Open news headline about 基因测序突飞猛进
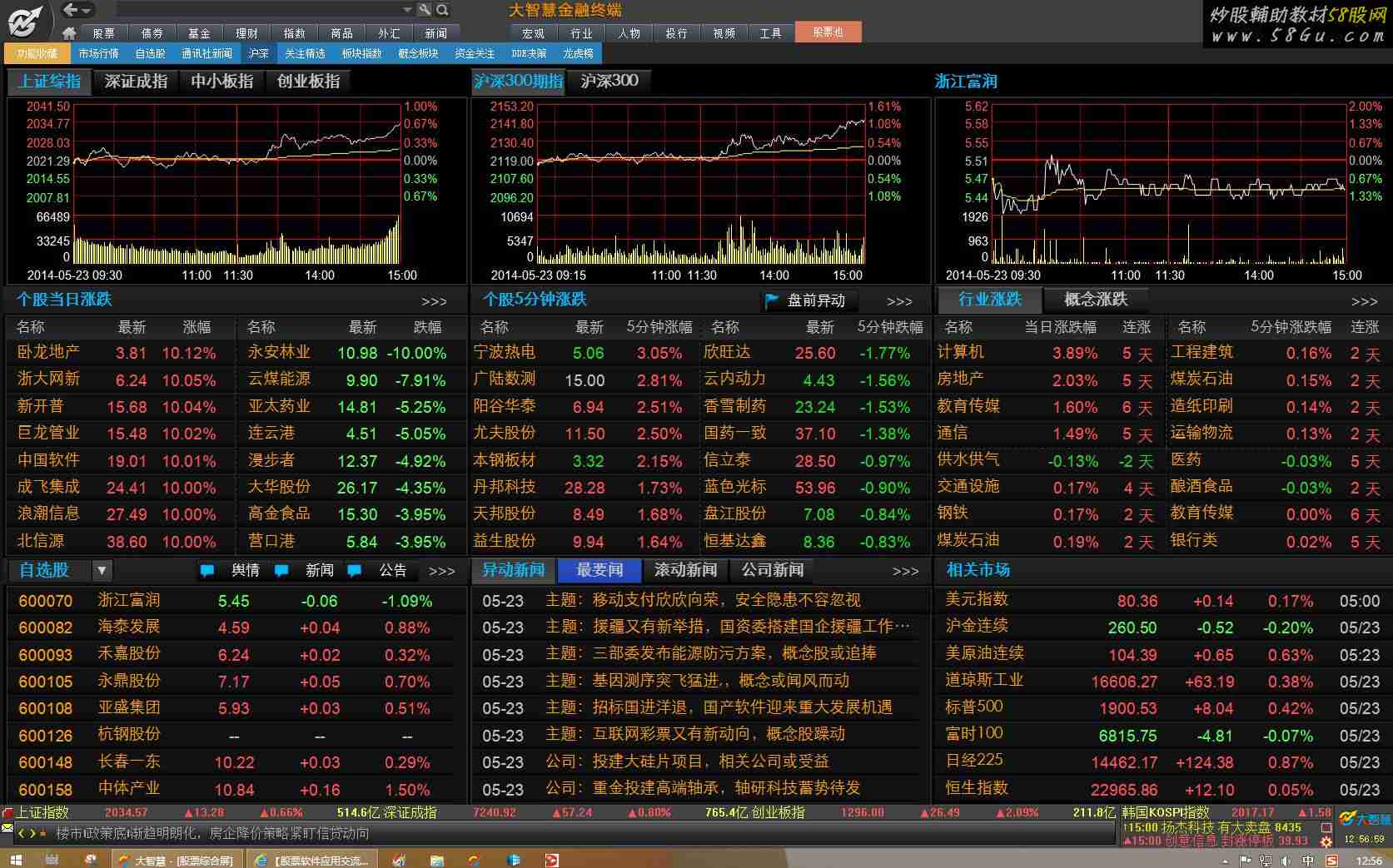1393x868 pixels. (x=697, y=681)
